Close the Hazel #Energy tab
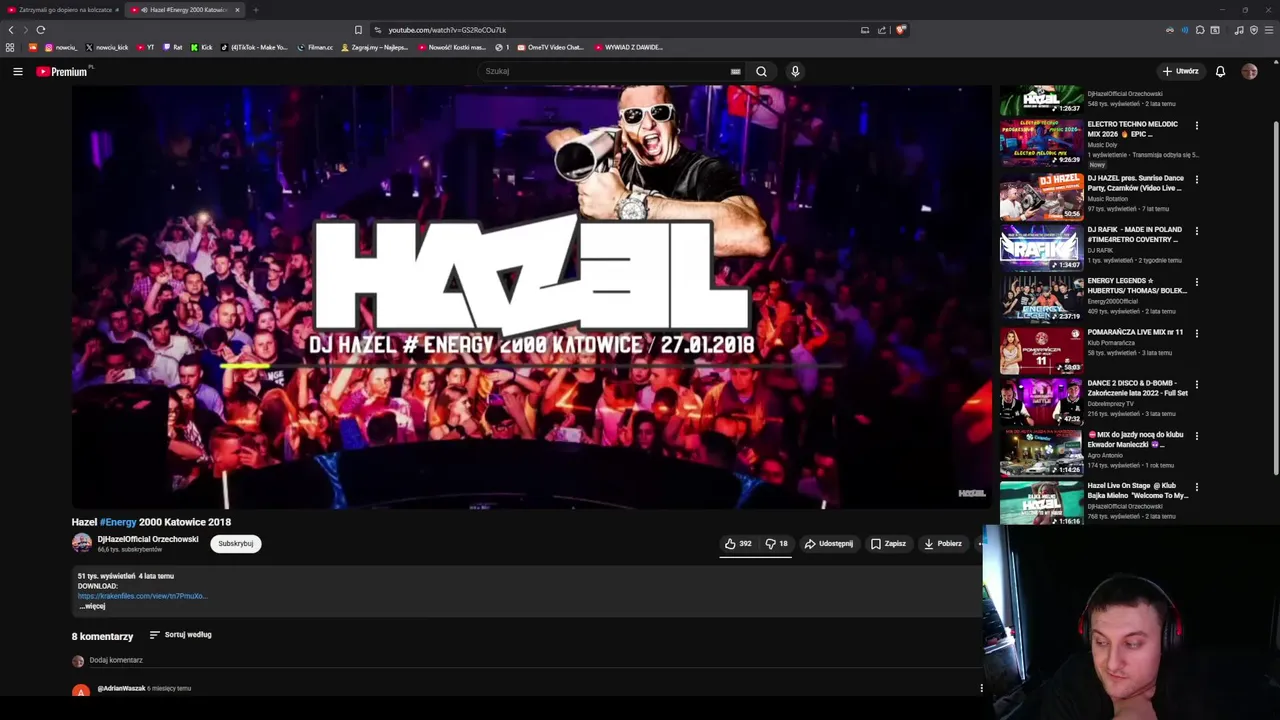Viewport: 1280px width, 720px height. [237, 10]
